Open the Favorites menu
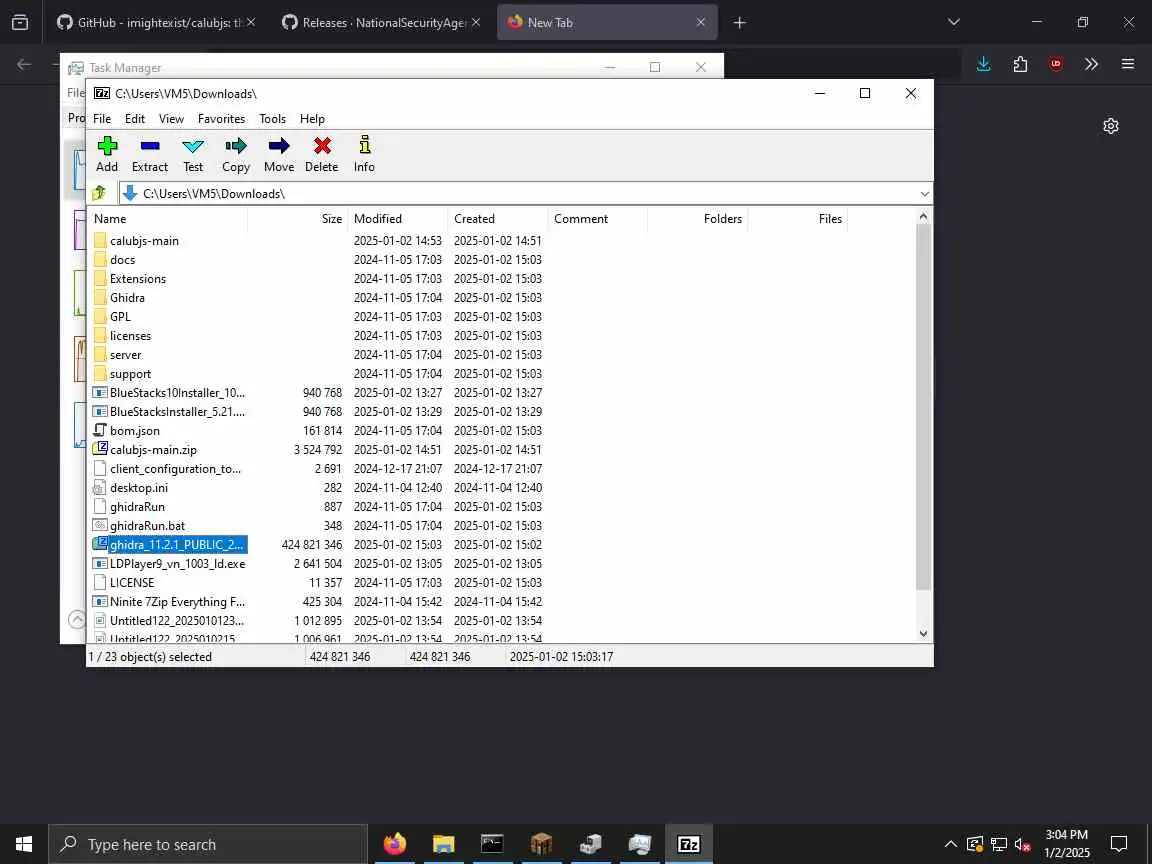This screenshot has width=1152, height=864. [221, 118]
